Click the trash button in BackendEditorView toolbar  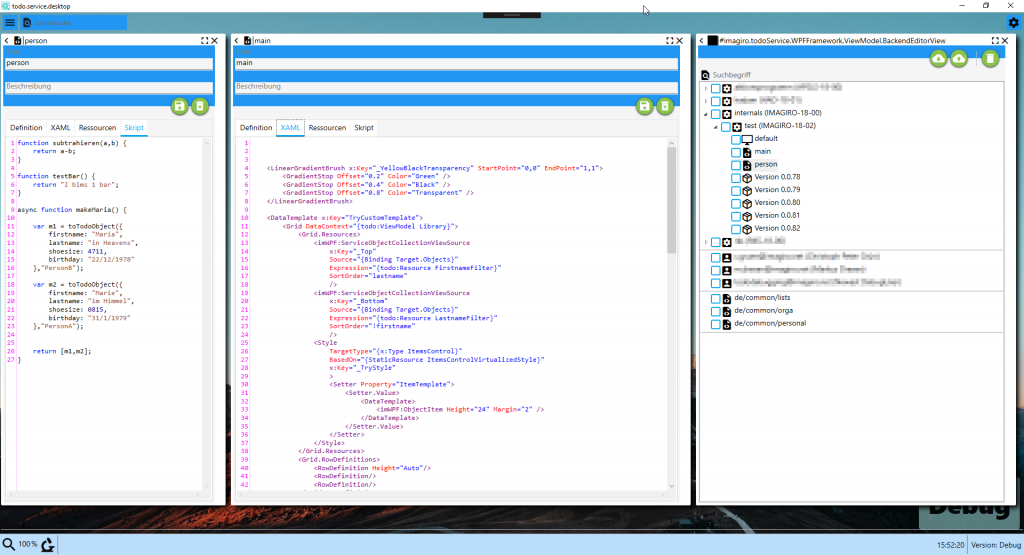pos(990,59)
